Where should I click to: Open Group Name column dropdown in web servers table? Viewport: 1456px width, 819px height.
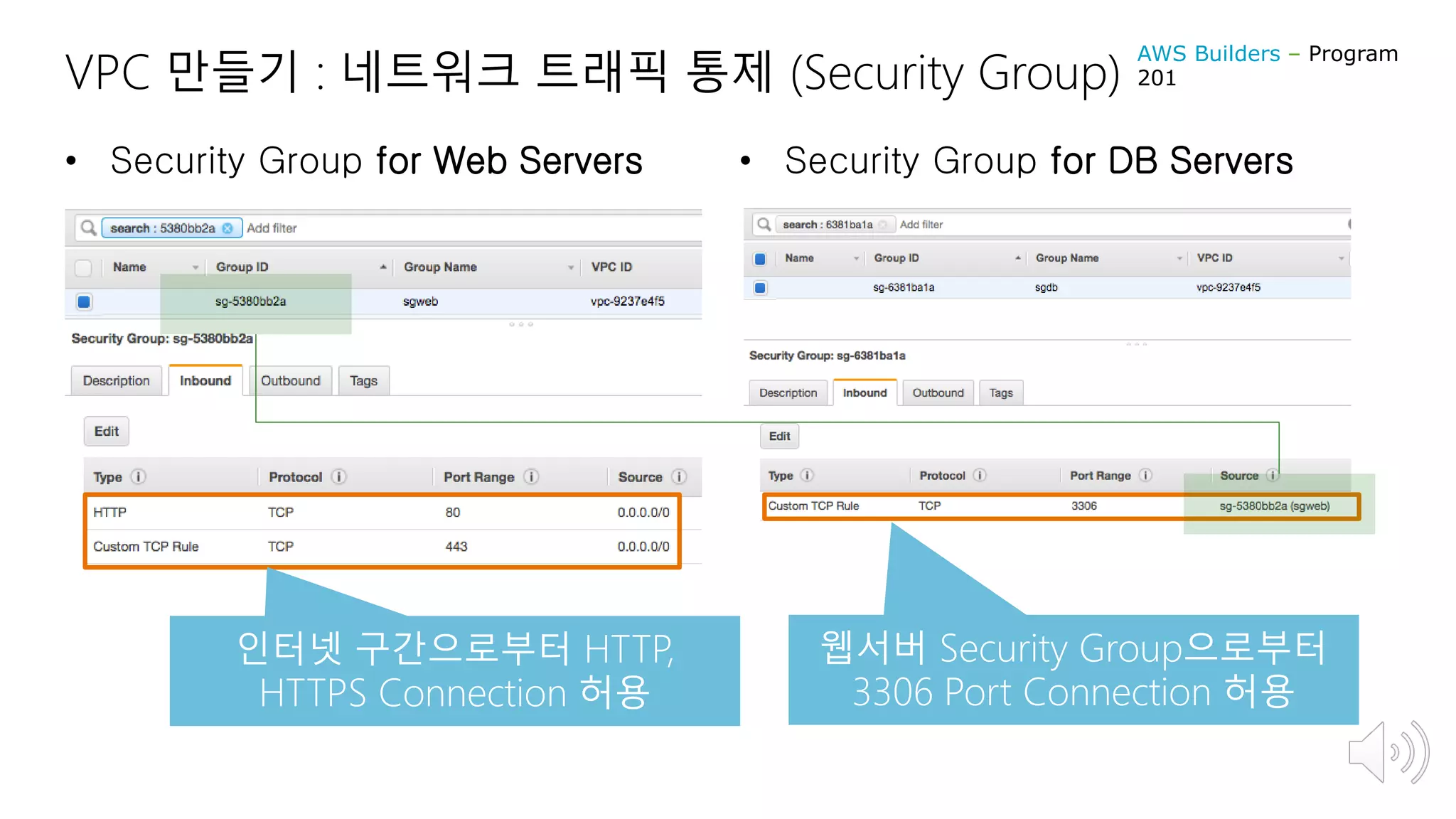pyautogui.click(x=570, y=267)
